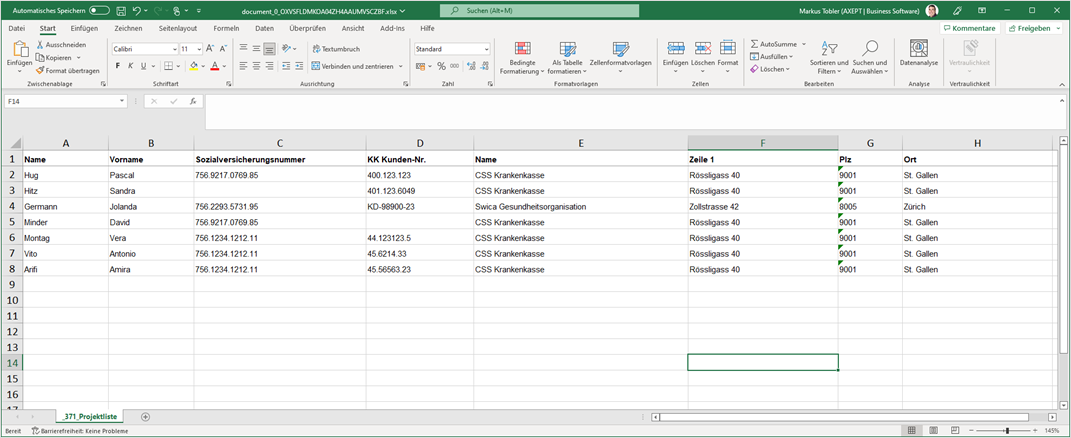The width and height of the screenshot is (1071, 438).
Task: Toggle Automatisches Speichern switch
Action: point(99,11)
